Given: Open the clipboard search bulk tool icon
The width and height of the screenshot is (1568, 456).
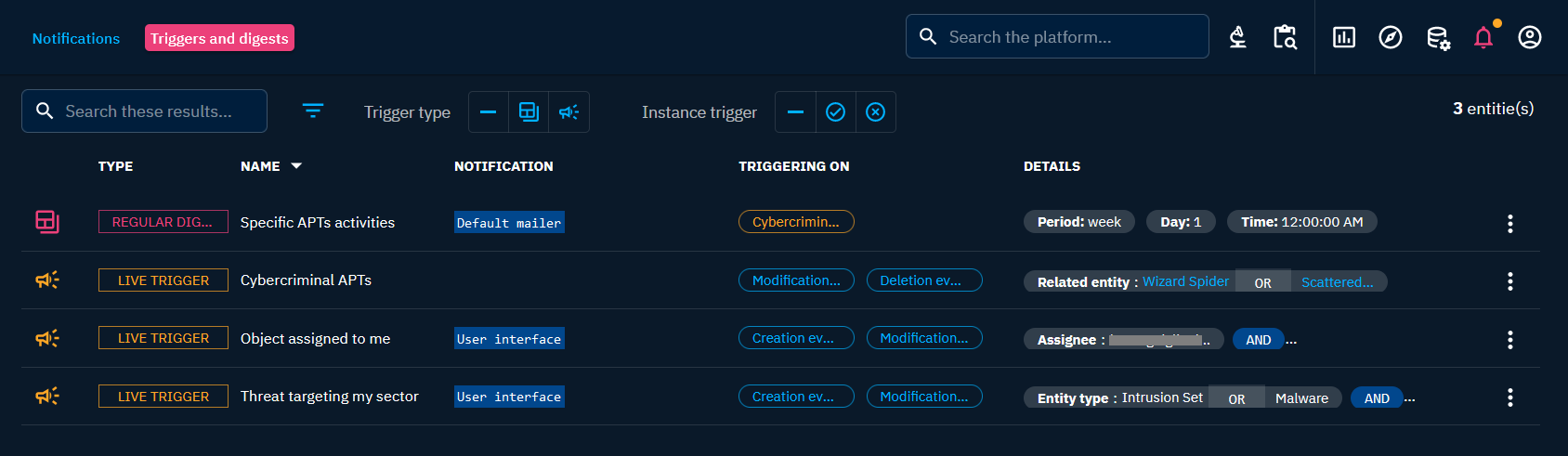Looking at the screenshot, I should [1285, 37].
